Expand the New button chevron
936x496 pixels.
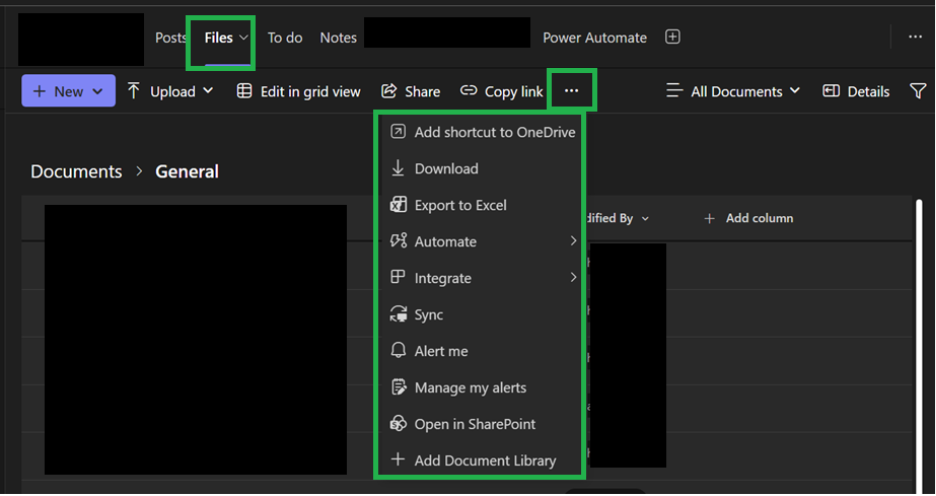coord(98,91)
